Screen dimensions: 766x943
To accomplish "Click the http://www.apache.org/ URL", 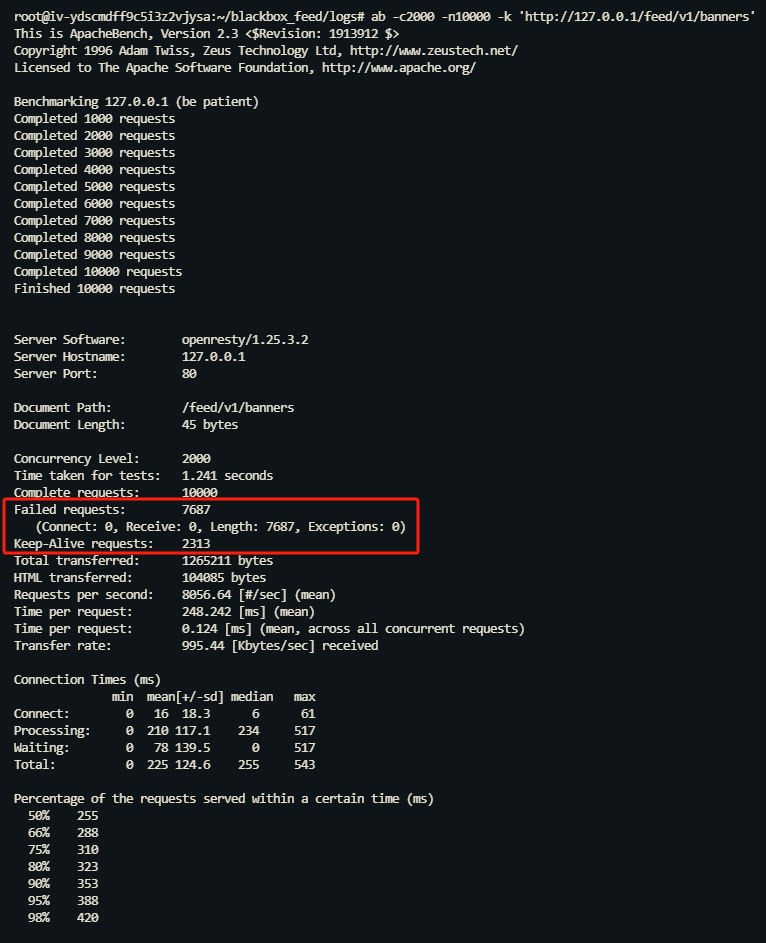I will pos(398,68).
